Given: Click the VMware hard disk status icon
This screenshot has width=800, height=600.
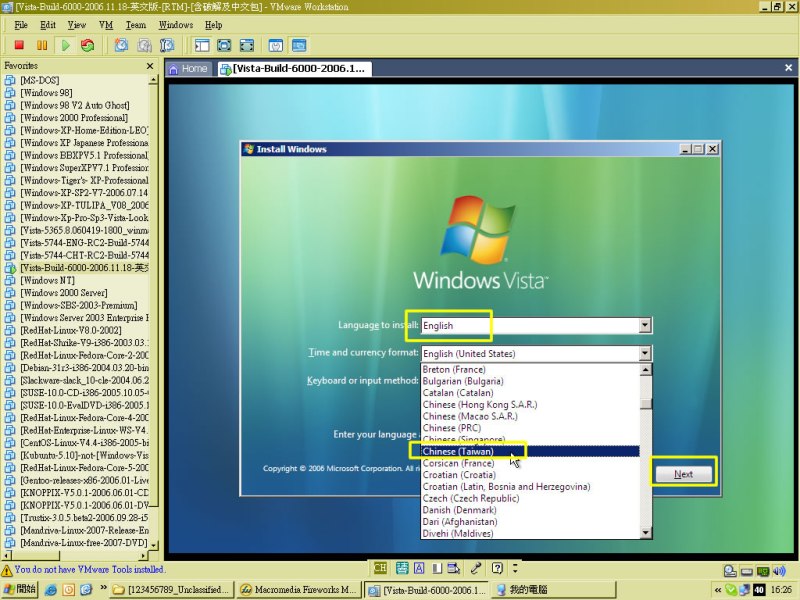Looking at the screenshot, I should (746, 571).
